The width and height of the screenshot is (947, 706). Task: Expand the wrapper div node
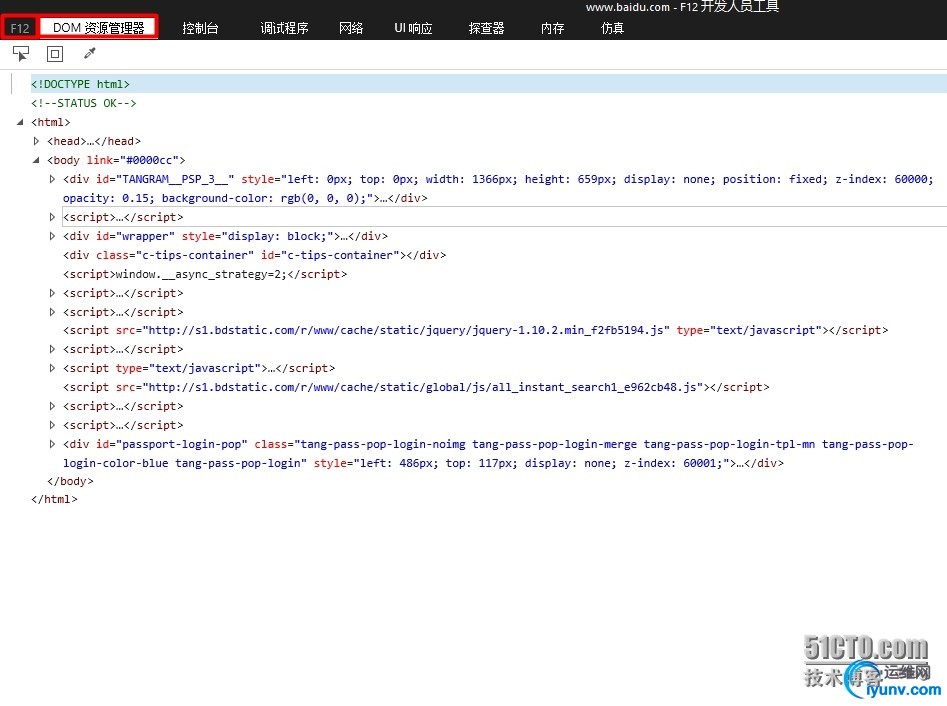pos(52,236)
